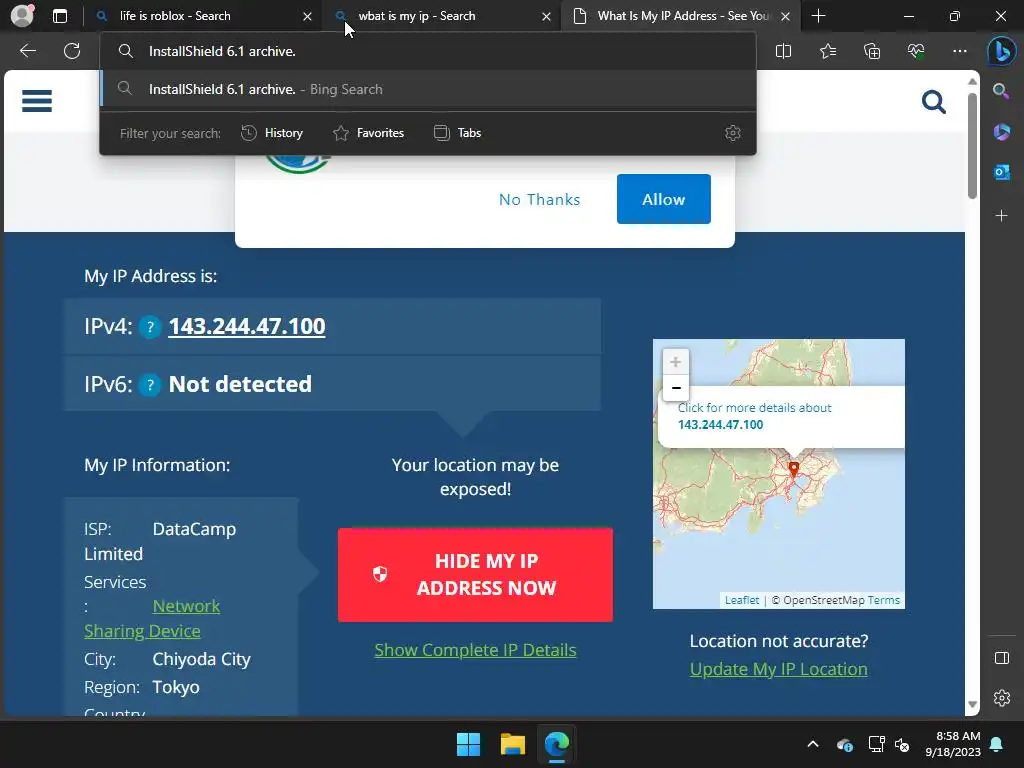
Task: Switch to 'life is roblox - Search' tab
Action: [x=204, y=16]
